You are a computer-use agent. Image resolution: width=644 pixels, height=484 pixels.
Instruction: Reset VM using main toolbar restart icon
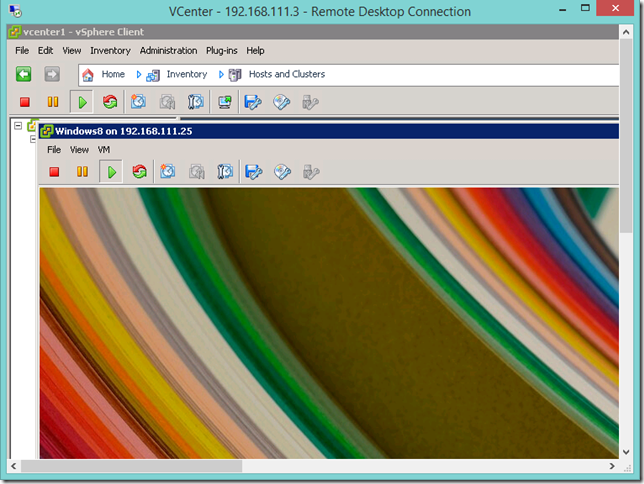point(110,102)
